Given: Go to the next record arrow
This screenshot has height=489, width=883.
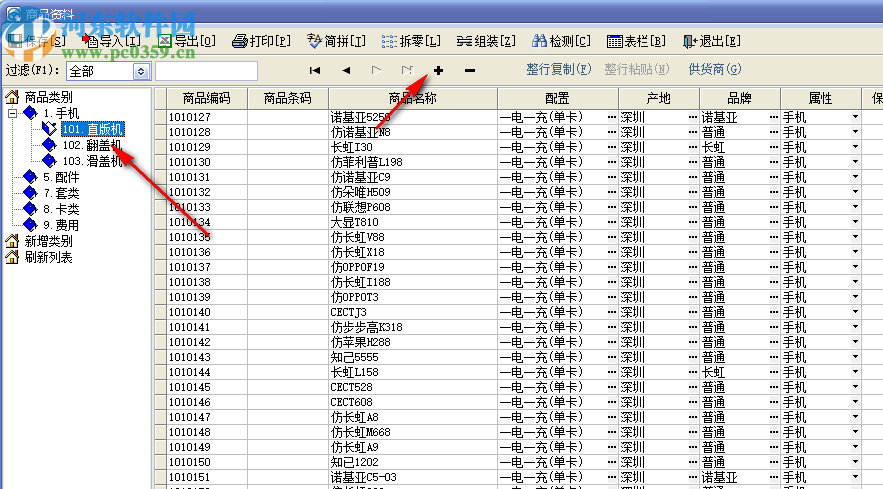Looking at the screenshot, I should coord(377,70).
